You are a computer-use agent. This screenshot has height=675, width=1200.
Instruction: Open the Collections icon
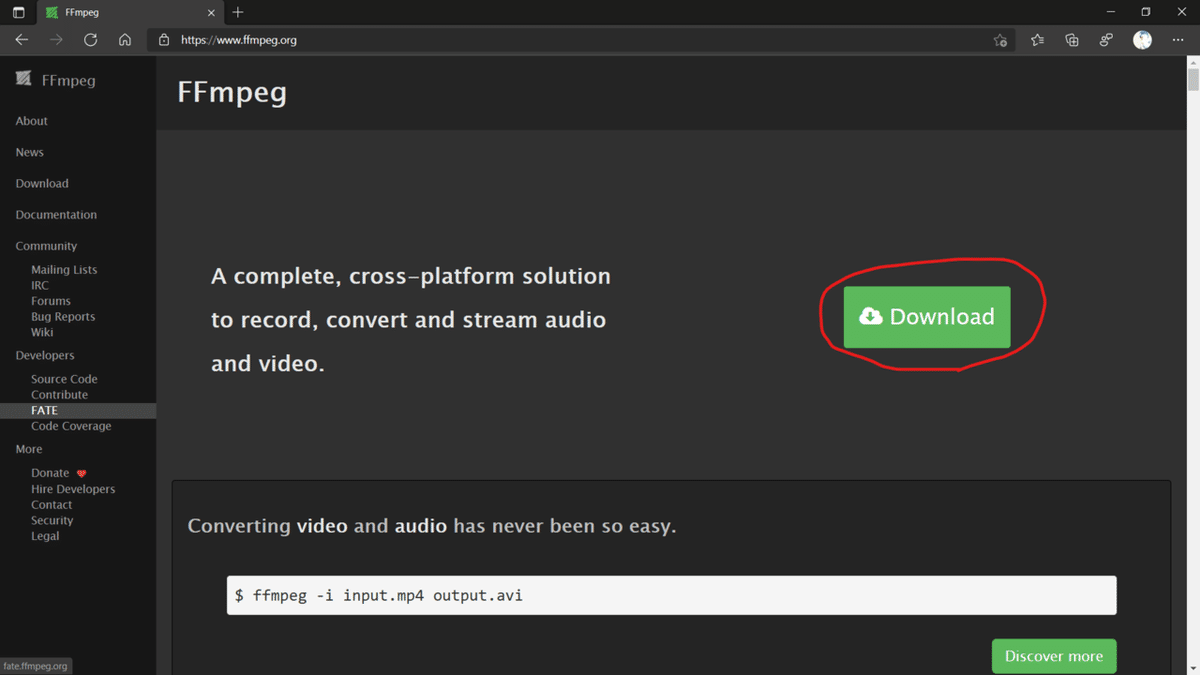pos(1072,40)
